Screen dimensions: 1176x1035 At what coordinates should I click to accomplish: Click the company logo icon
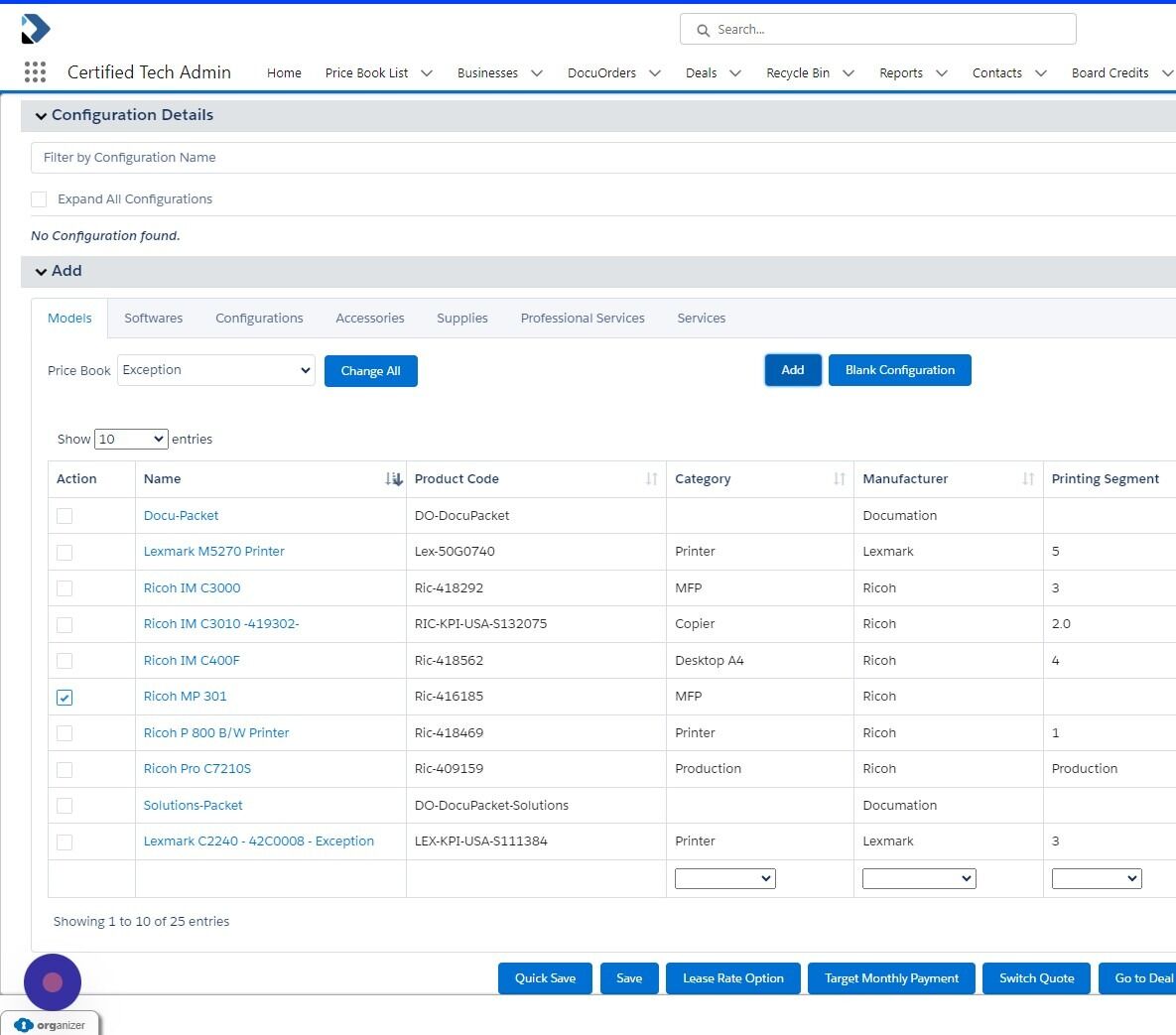[36, 29]
